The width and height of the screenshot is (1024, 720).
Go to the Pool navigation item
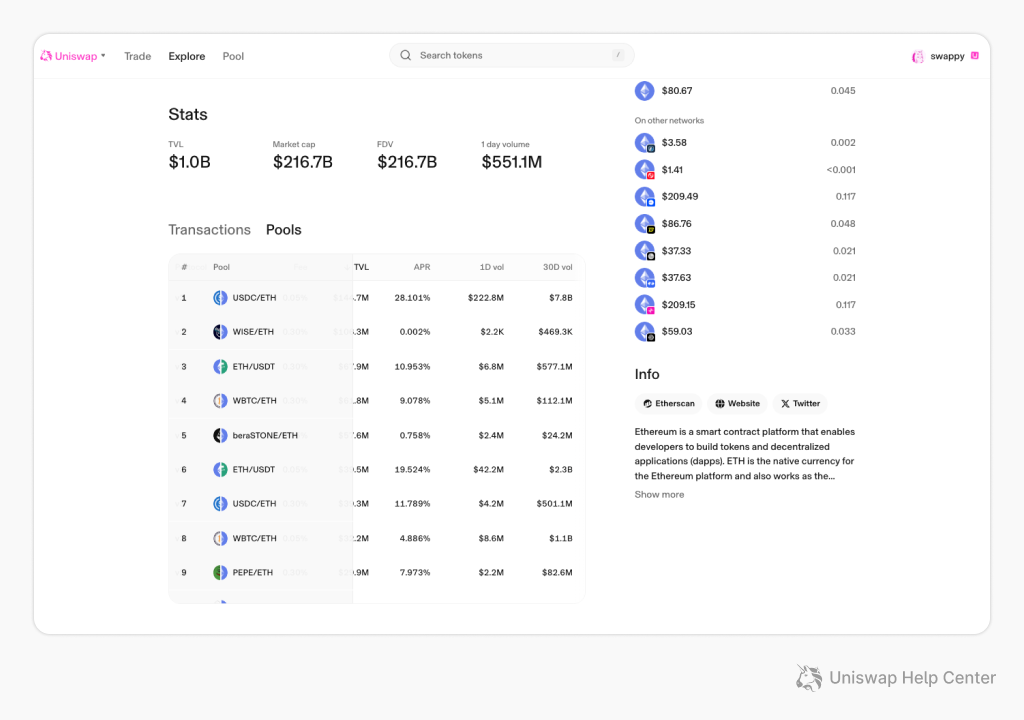pyautogui.click(x=233, y=56)
